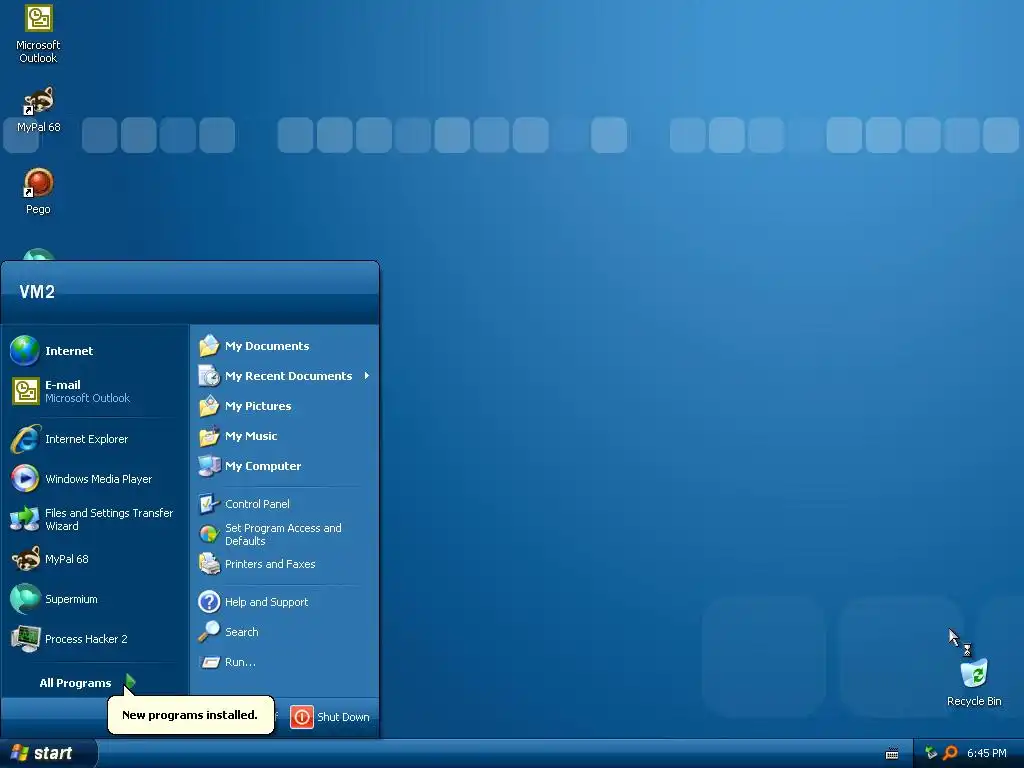Open Files and Settings Transfer Wizard
The height and width of the screenshot is (768, 1024).
tap(96, 519)
